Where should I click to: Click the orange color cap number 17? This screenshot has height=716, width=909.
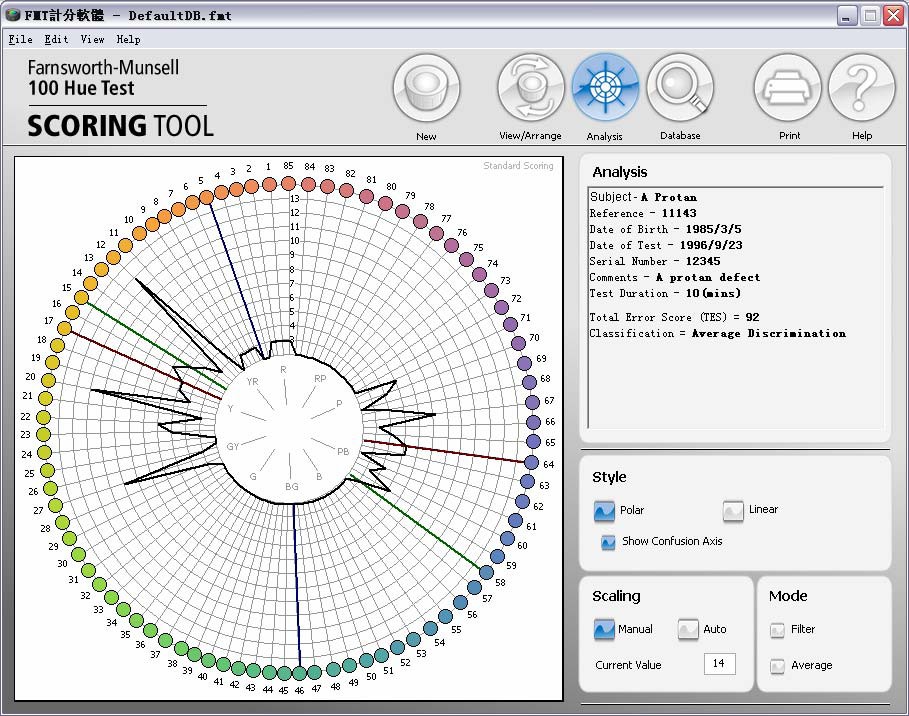click(65, 328)
